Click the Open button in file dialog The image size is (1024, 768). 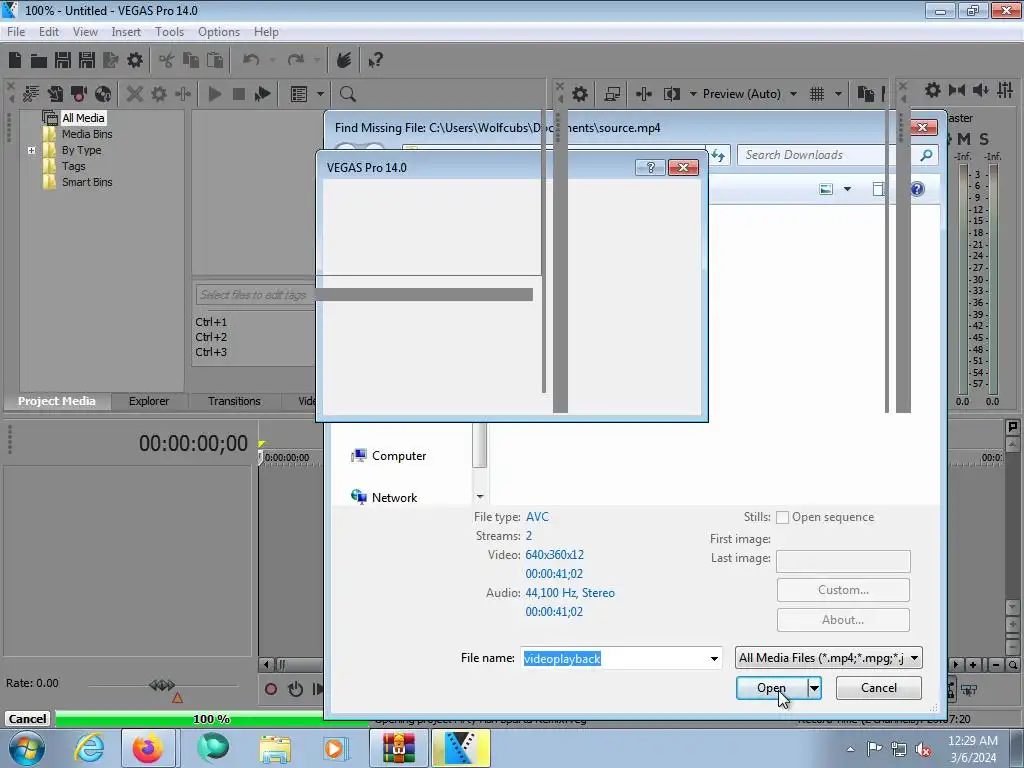click(771, 688)
